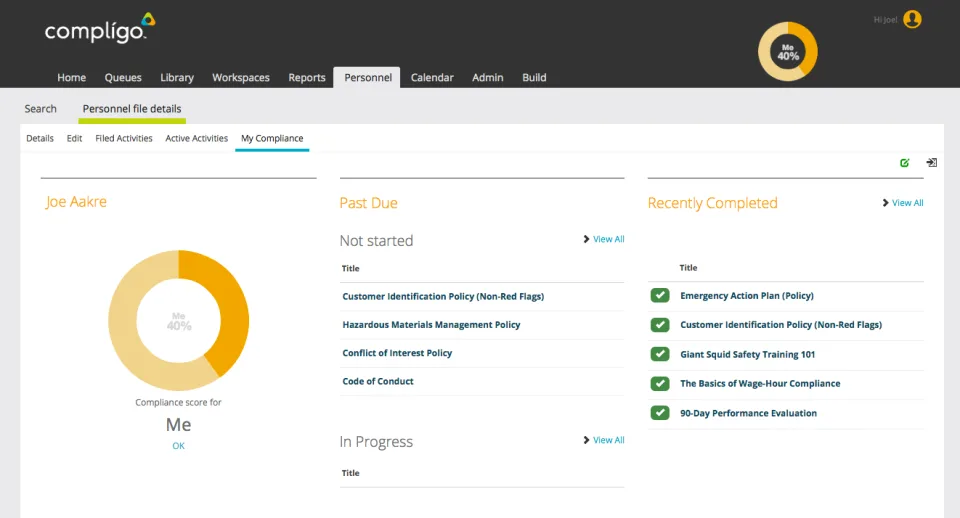Open Hazardous Materials Management Policy link
This screenshot has width=960, height=518.
pos(431,325)
